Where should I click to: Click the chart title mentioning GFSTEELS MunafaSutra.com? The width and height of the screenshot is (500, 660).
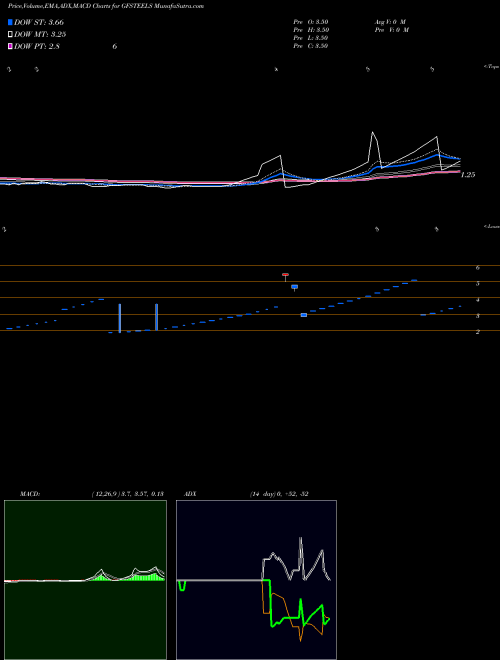pyautogui.click(x=106, y=7)
